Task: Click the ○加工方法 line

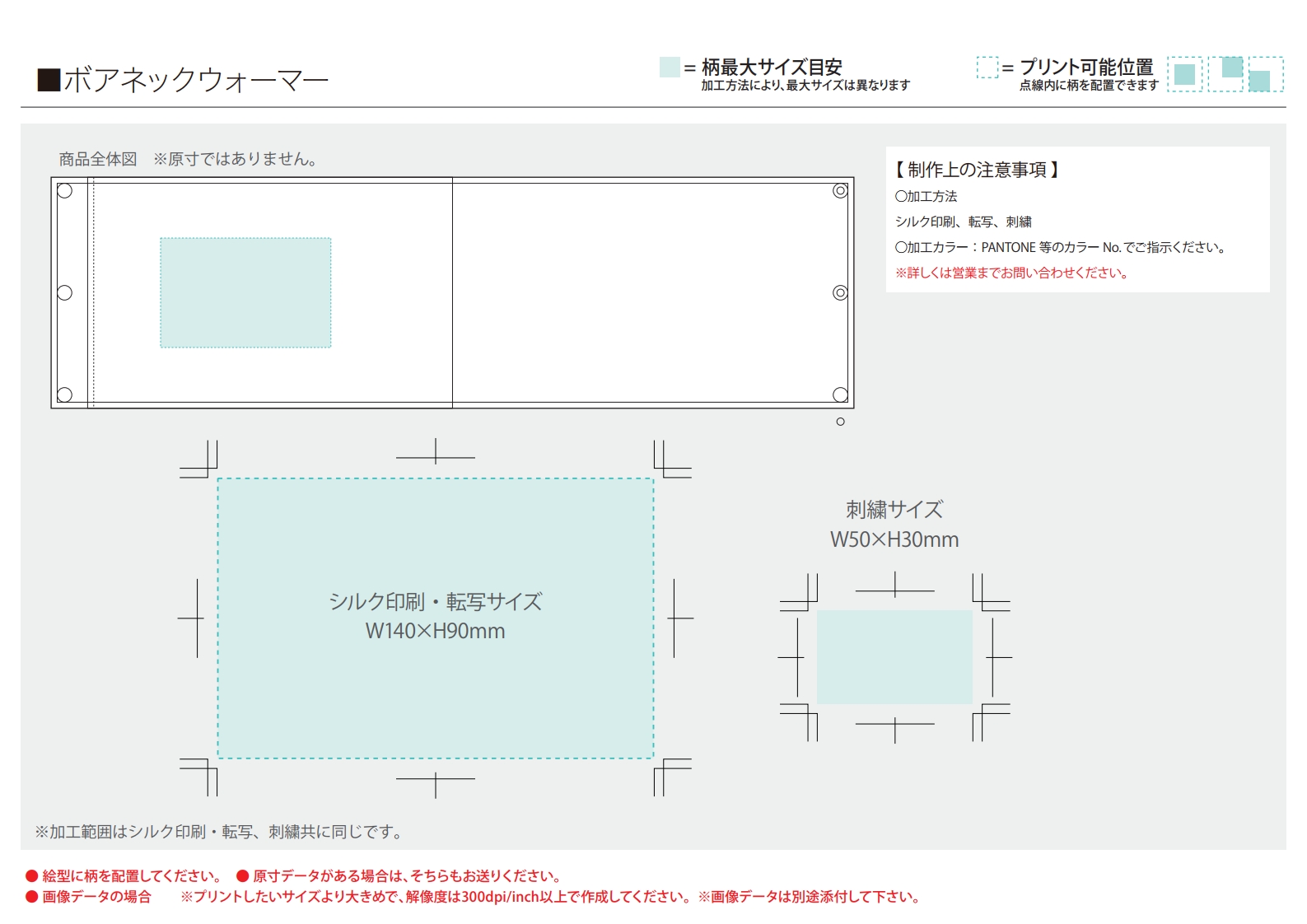Action: [927, 196]
